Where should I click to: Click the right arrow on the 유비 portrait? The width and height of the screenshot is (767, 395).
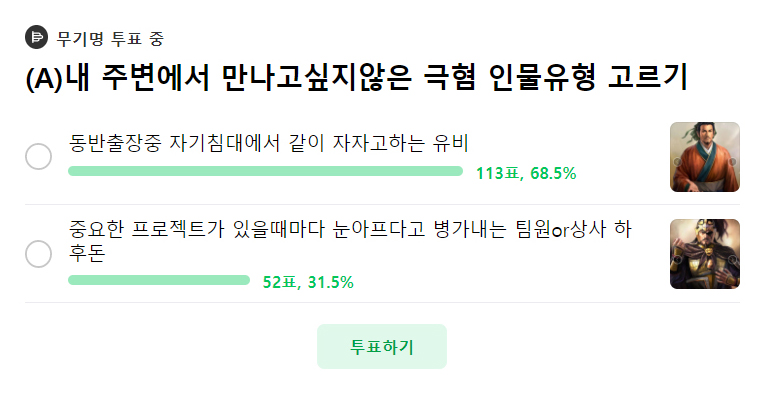[x=733, y=162]
